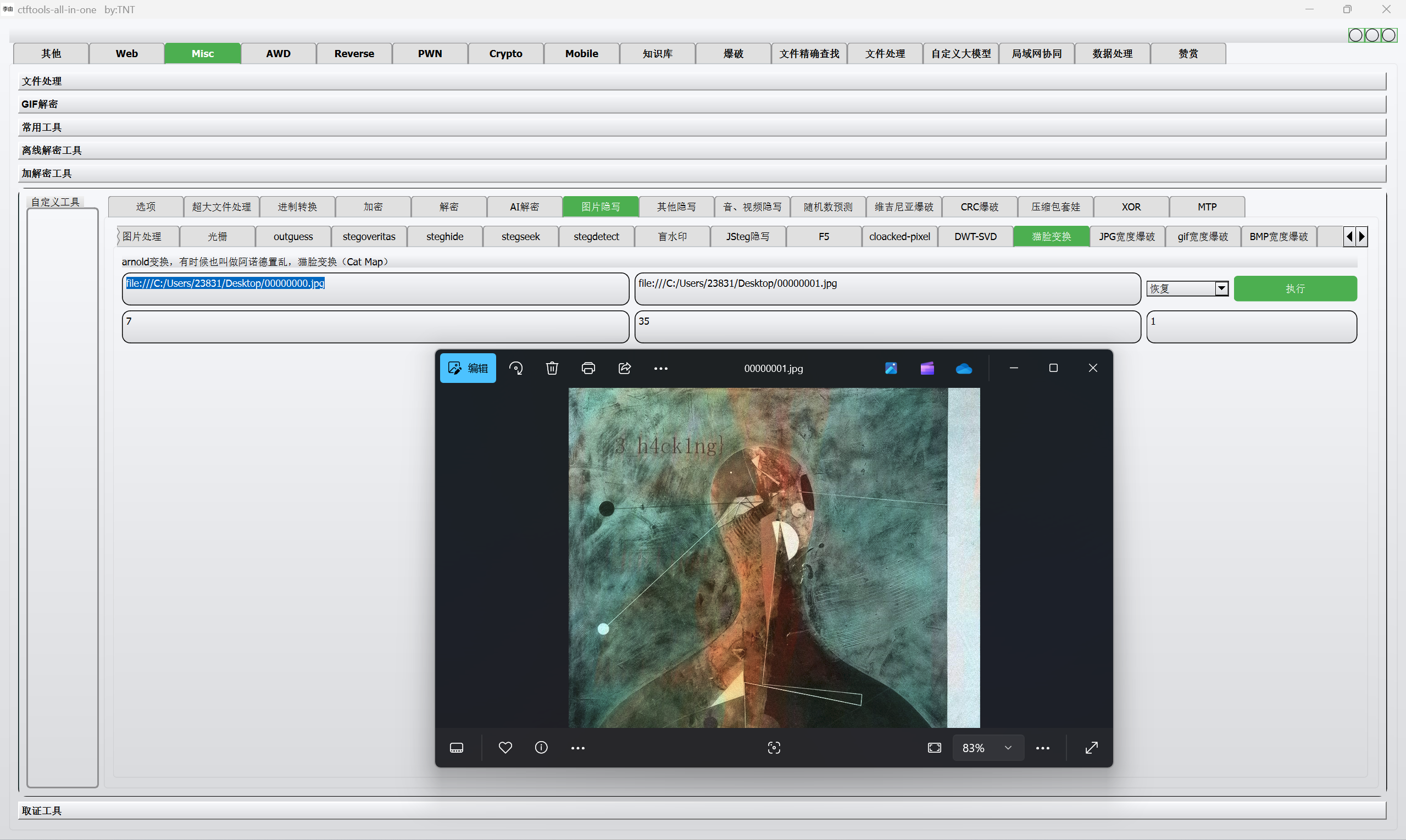The height and width of the screenshot is (840, 1406).
Task: Open the CRC爆破 tab
Action: [x=980, y=207]
